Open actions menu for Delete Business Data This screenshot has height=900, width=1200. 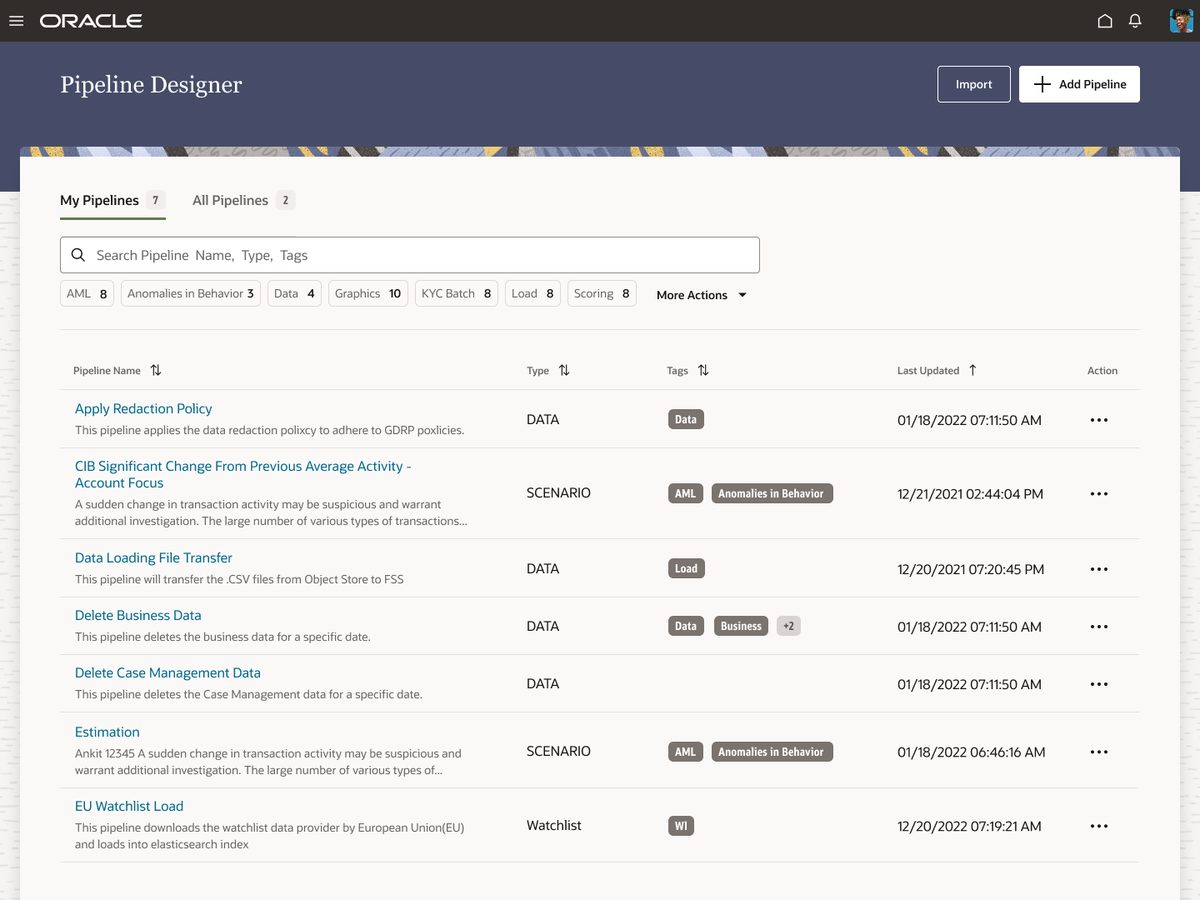pyautogui.click(x=1099, y=627)
